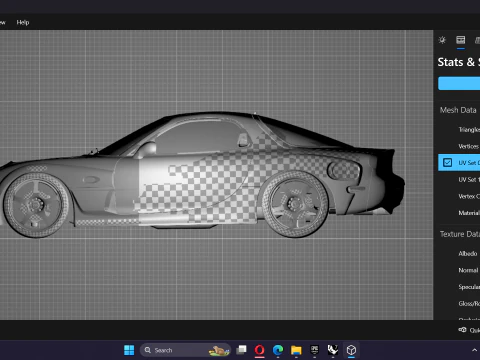
Task: Open the Environment & Lighting sun tab
Action: 442,40
